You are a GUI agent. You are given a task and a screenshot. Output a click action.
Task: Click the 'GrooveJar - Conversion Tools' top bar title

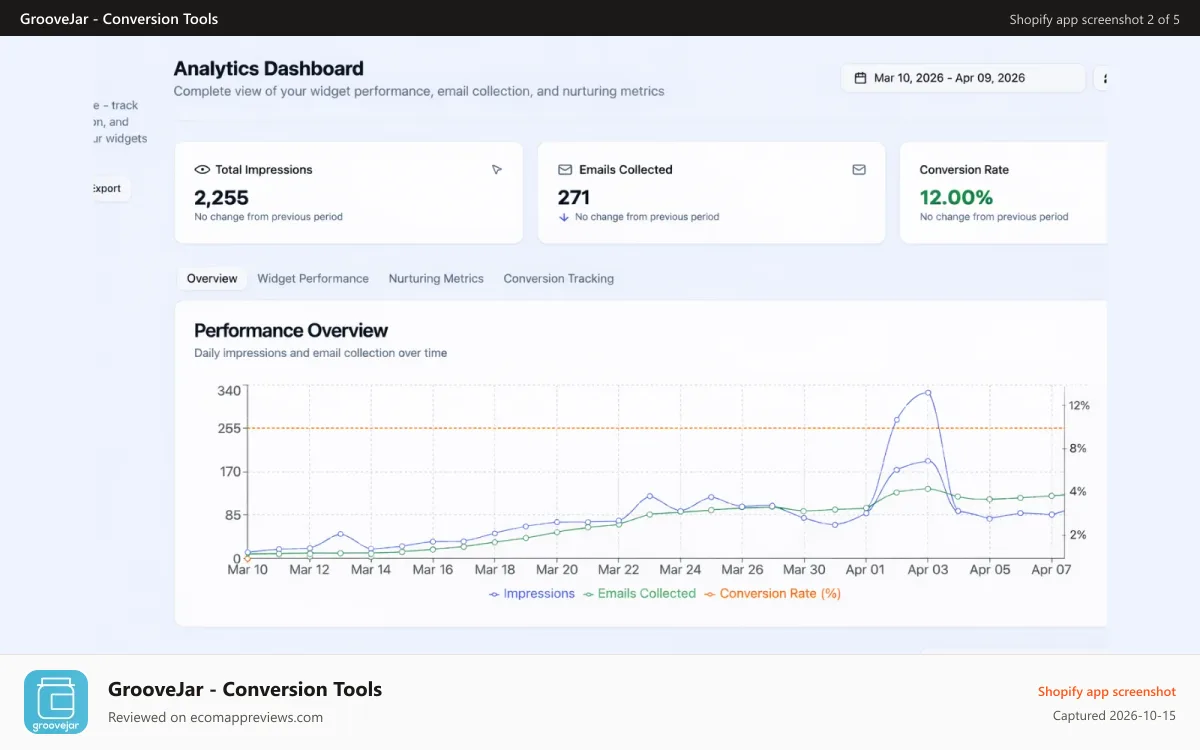coord(119,19)
